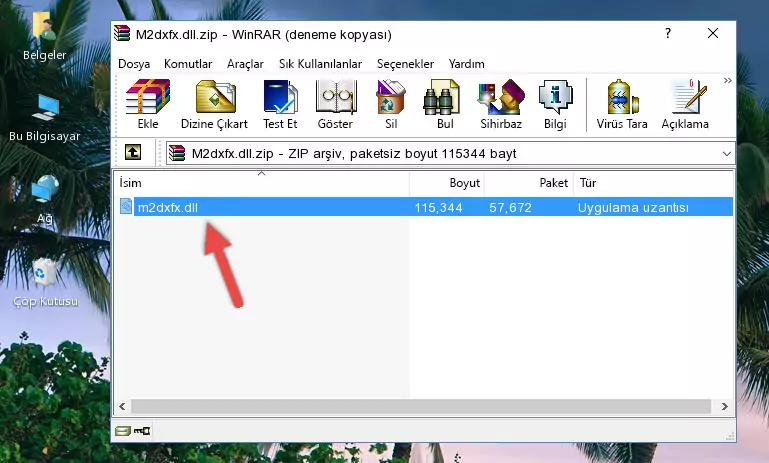
Task: Close the WinRAR window
Action: pyautogui.click(x=713, y=33)
